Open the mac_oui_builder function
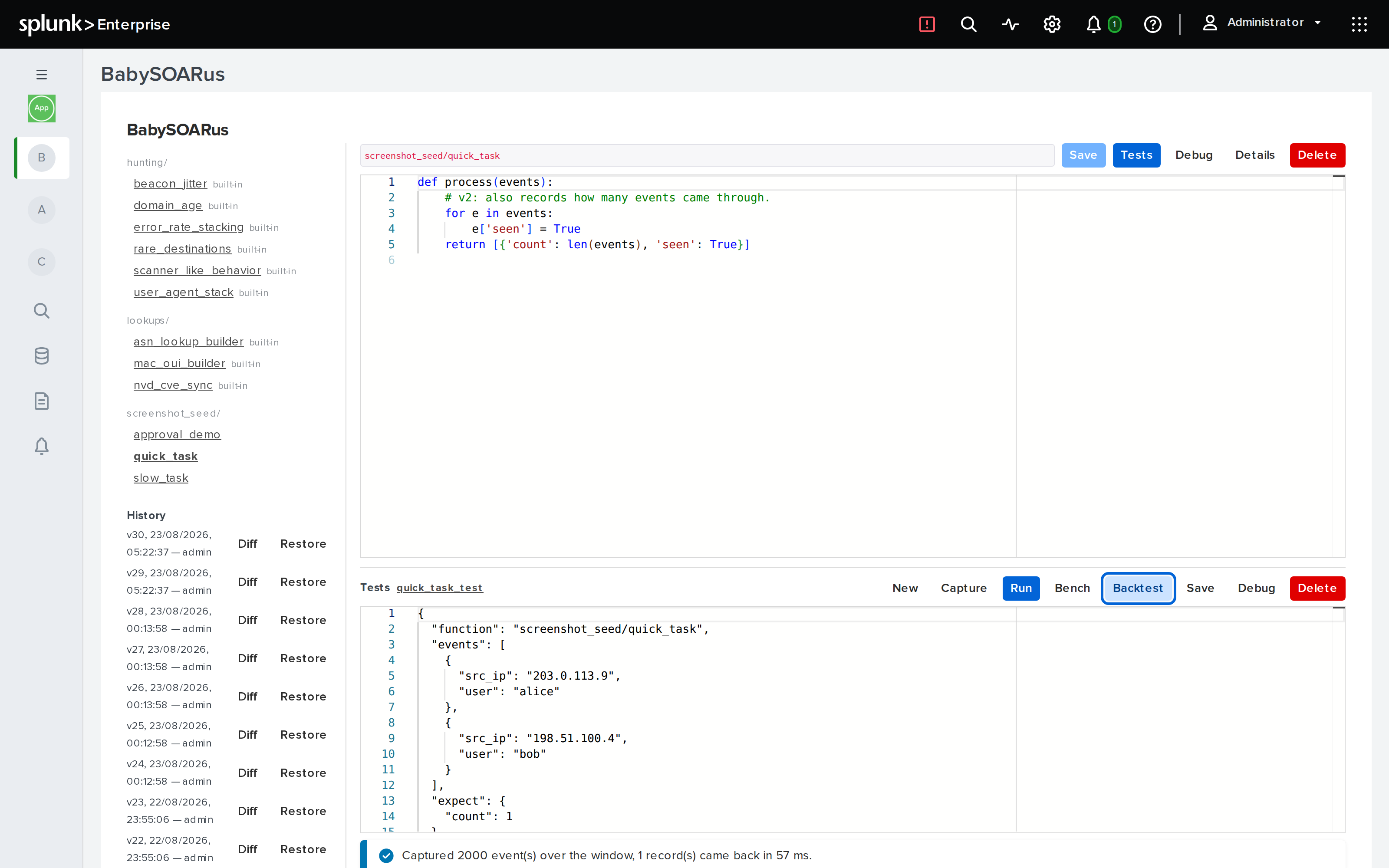This screenshot has height=868, width=1389. point(179,363)
